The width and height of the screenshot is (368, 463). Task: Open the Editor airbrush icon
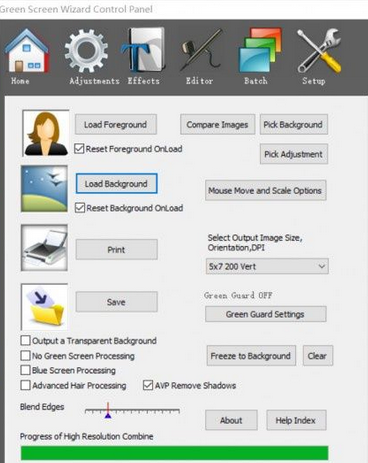point(201,50)
